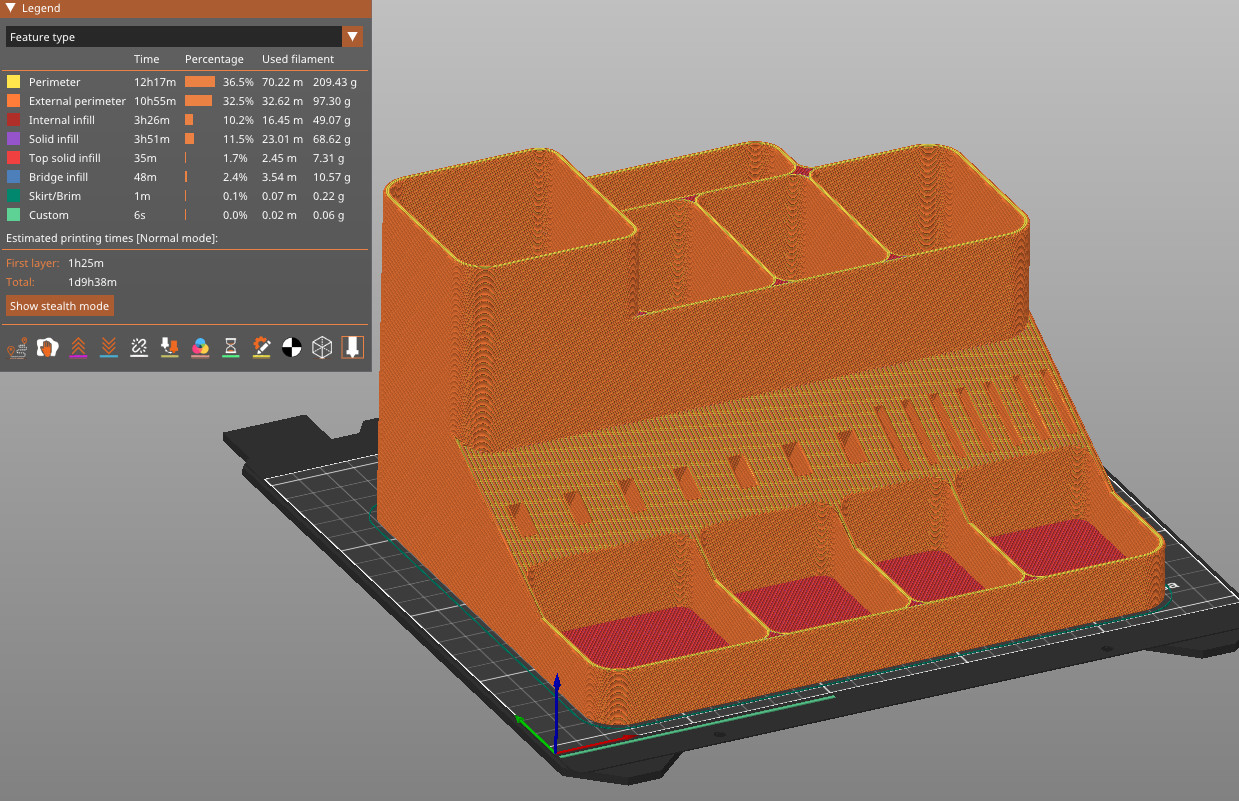Toggle retractions visibility

click(78, 347)
